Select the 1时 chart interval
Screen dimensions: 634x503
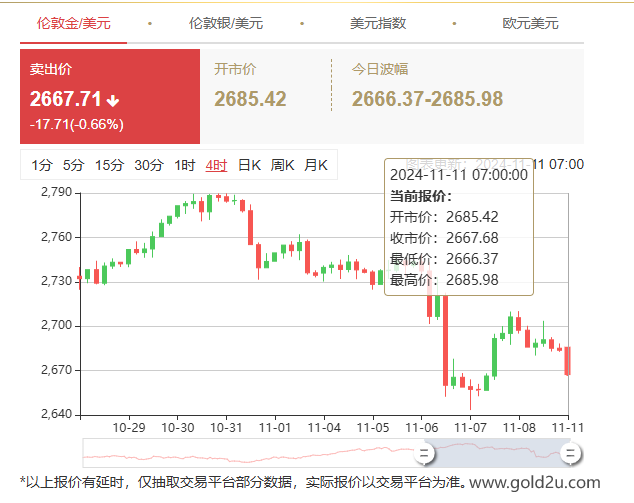[185, 165]
